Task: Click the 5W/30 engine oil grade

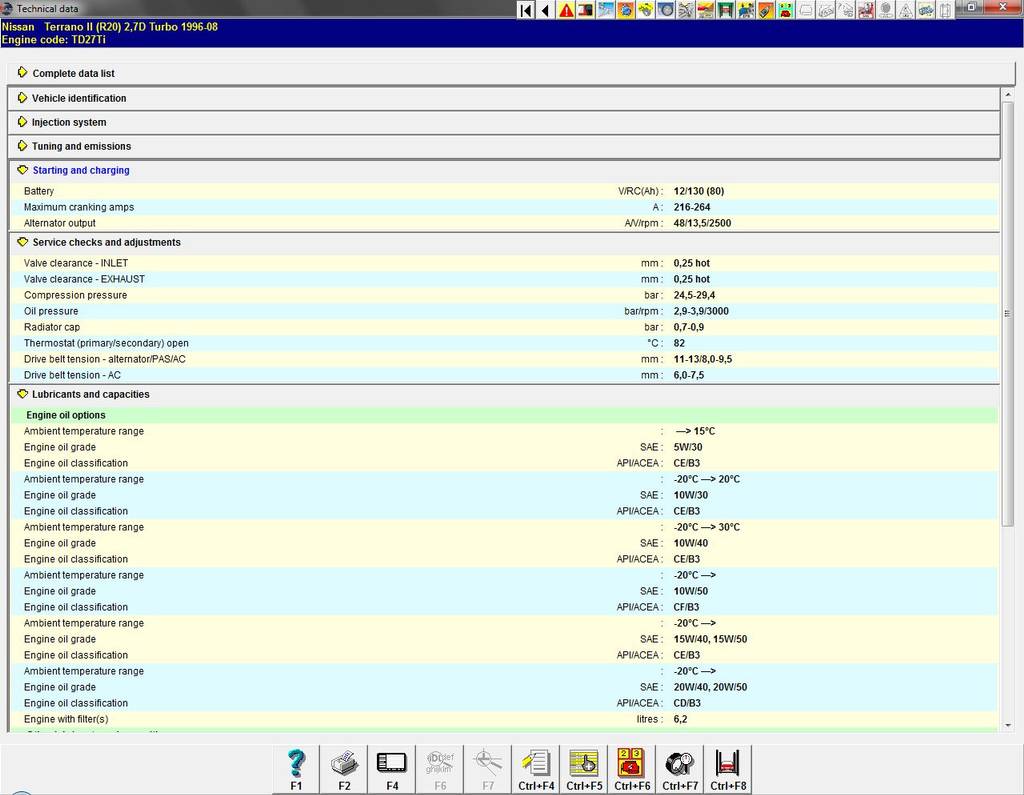Action: pos(688,447)
